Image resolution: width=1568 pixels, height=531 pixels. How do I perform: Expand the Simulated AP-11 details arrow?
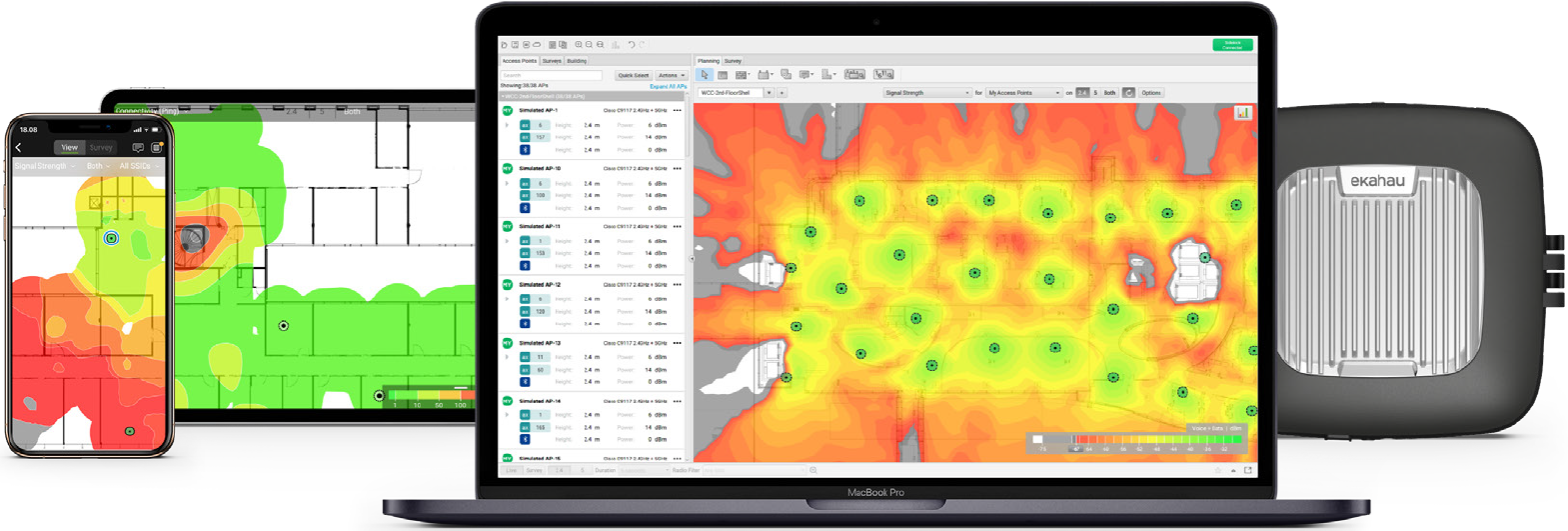coord(507,241)
